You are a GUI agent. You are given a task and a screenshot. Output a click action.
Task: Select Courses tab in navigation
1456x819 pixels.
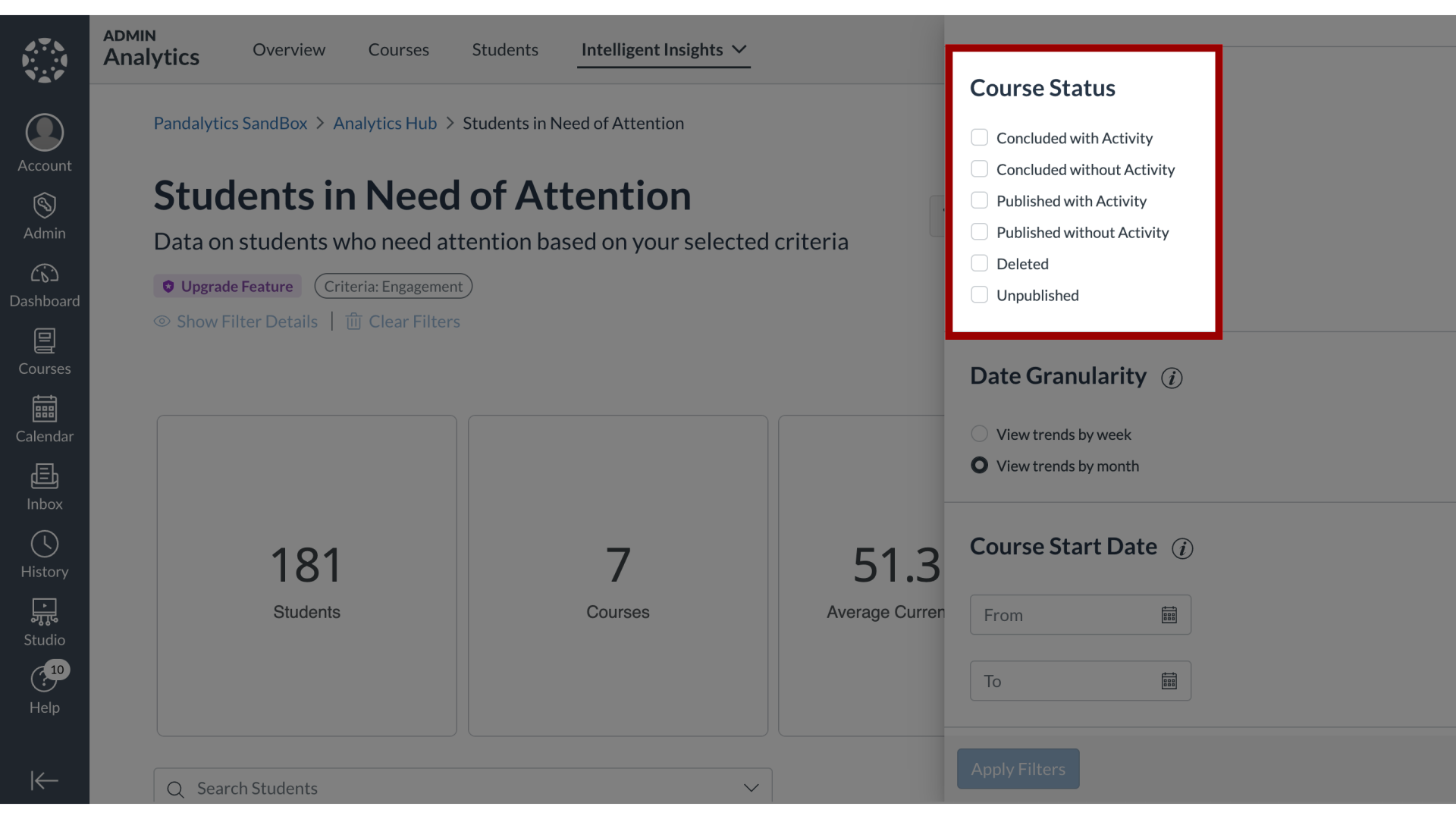[398, 49]
